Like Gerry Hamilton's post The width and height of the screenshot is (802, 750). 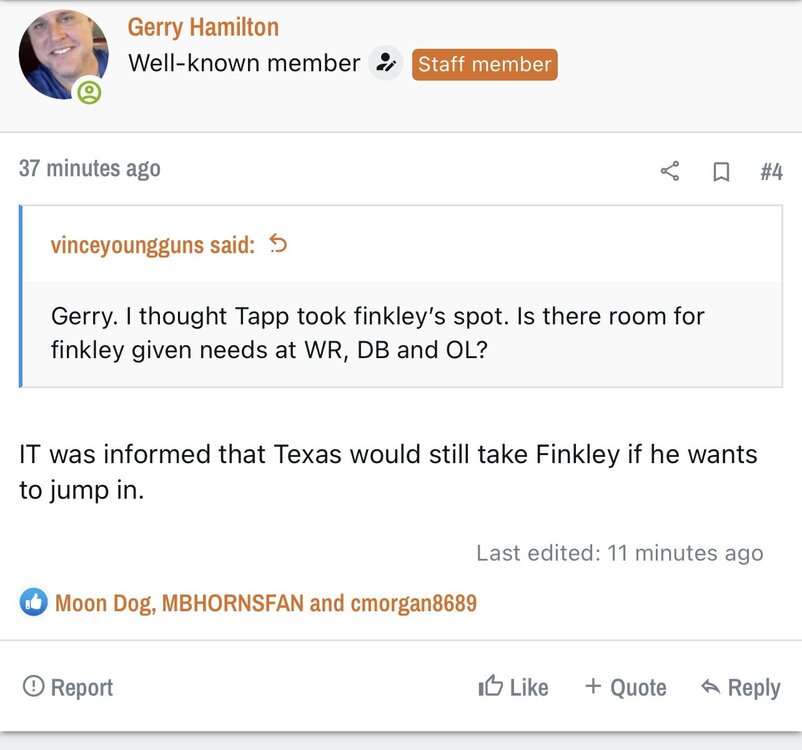point(514,687)
